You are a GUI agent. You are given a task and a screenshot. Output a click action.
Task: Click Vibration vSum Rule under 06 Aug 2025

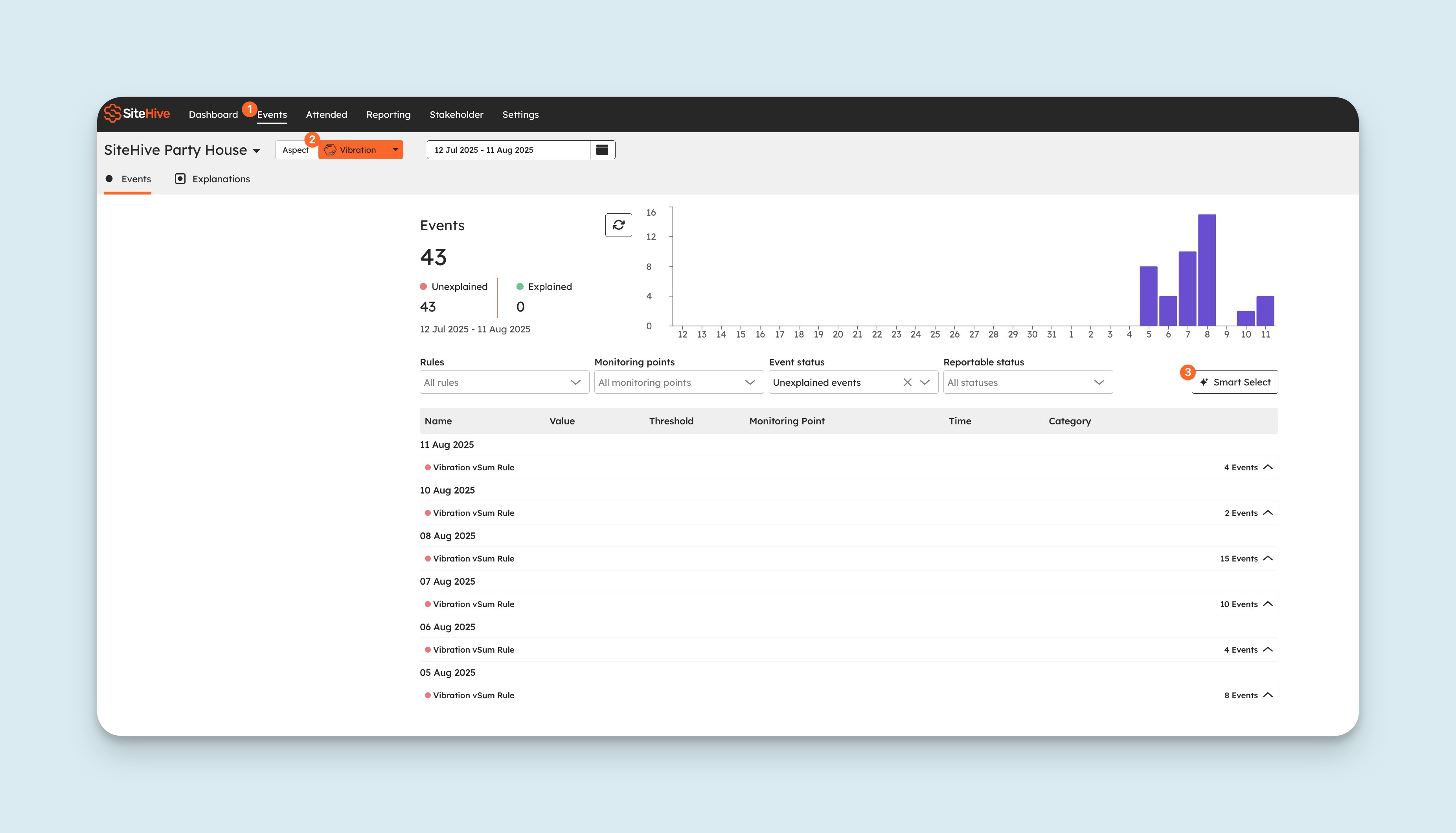[x=473, y=650]
